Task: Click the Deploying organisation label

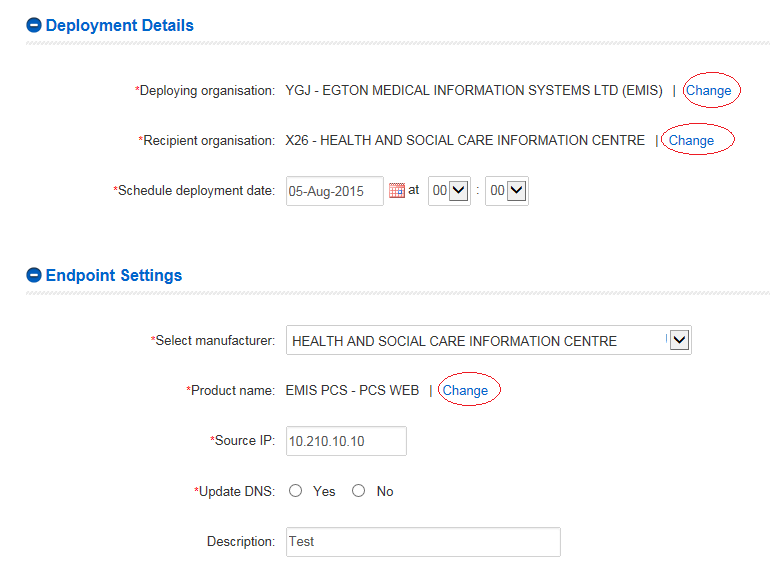Action: click(205, 90)
